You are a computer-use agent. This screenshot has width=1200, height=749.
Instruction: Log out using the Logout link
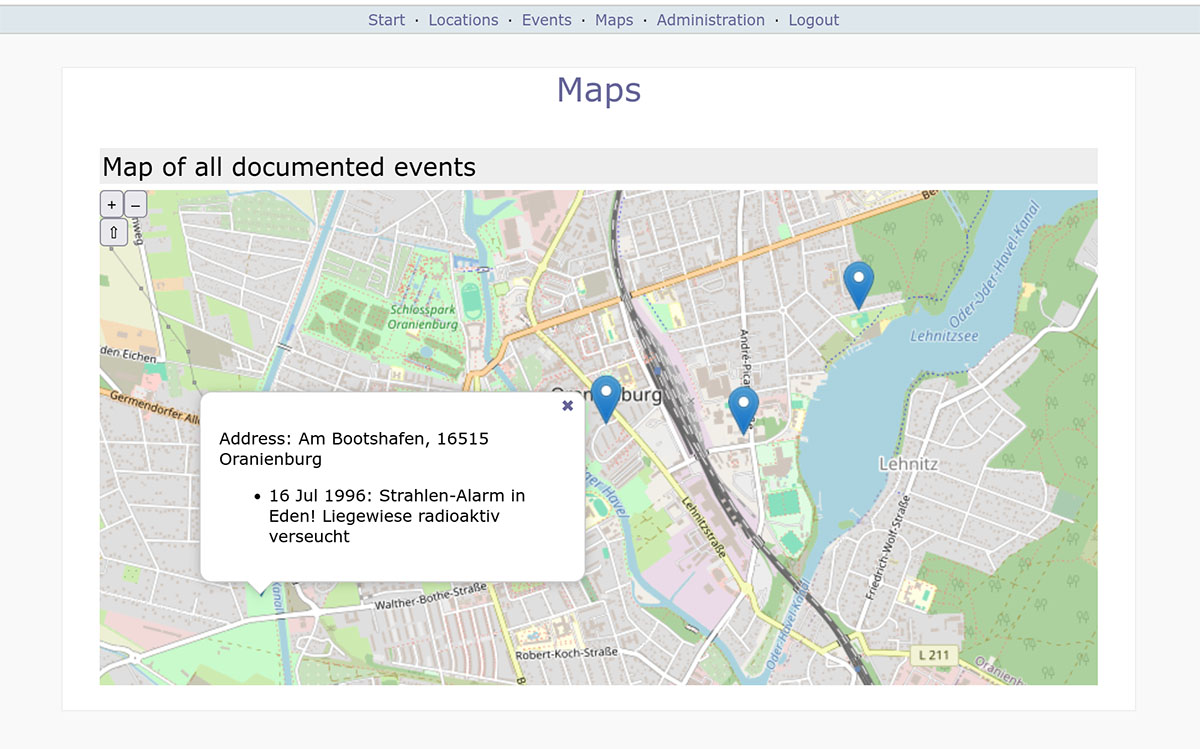point(813,20)
